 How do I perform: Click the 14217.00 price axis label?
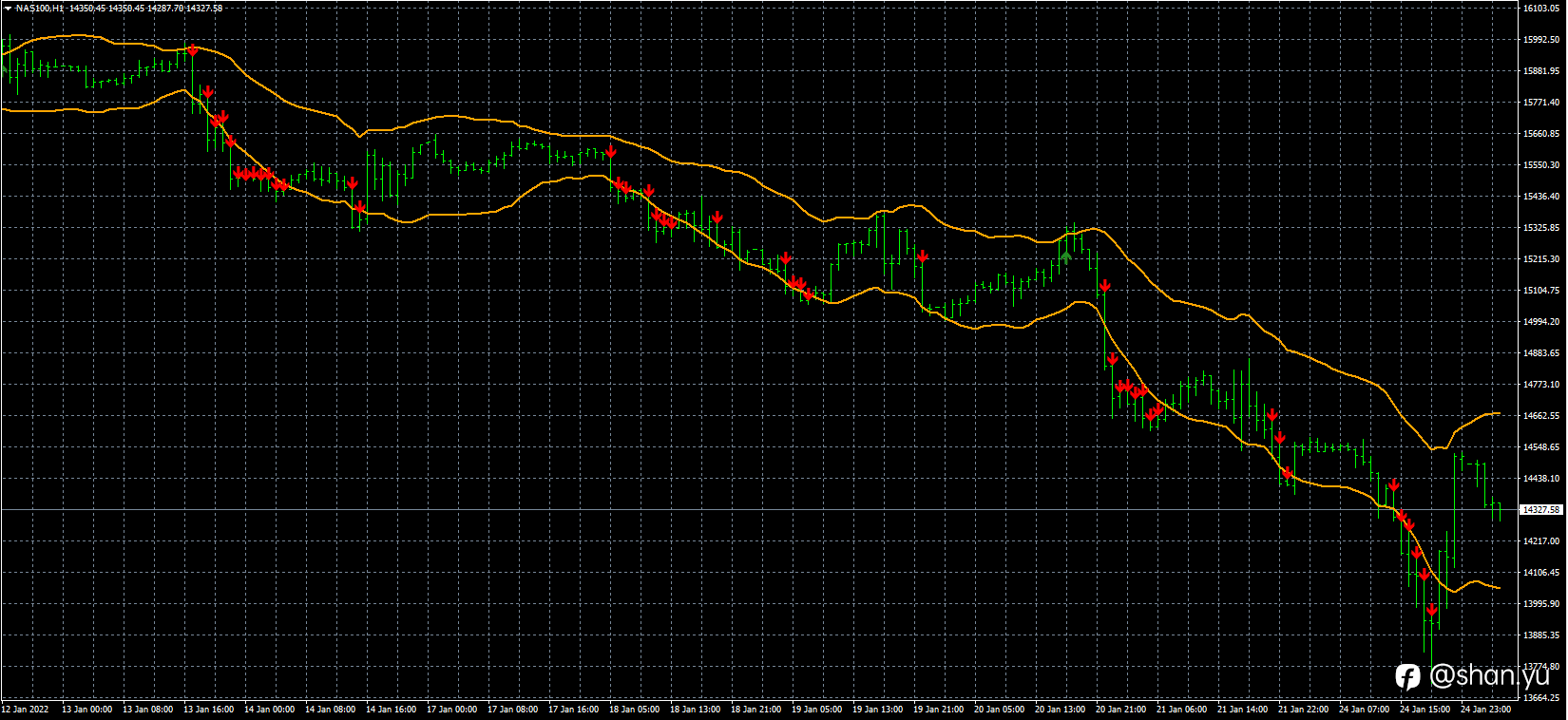click(x=1541, y=541)
